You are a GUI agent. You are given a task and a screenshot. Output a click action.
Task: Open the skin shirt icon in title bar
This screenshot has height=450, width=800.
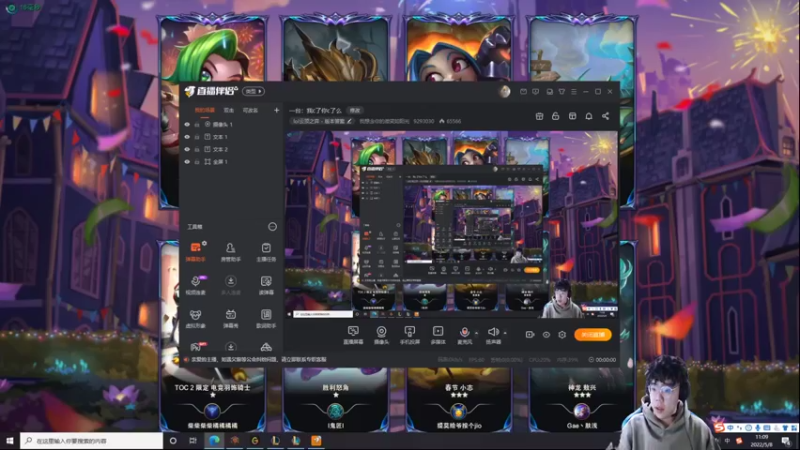click(562, 92)
